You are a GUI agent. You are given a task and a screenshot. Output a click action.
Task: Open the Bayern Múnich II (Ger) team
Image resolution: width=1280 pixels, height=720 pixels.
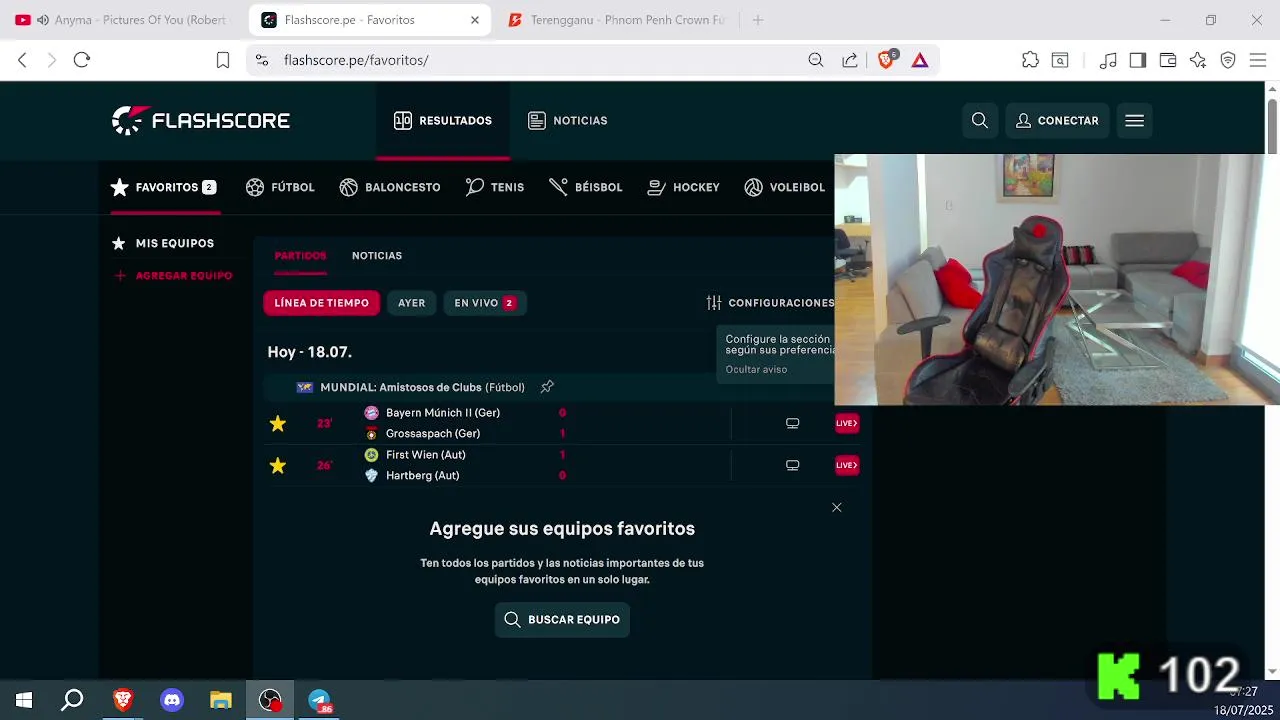pos(443,413)
